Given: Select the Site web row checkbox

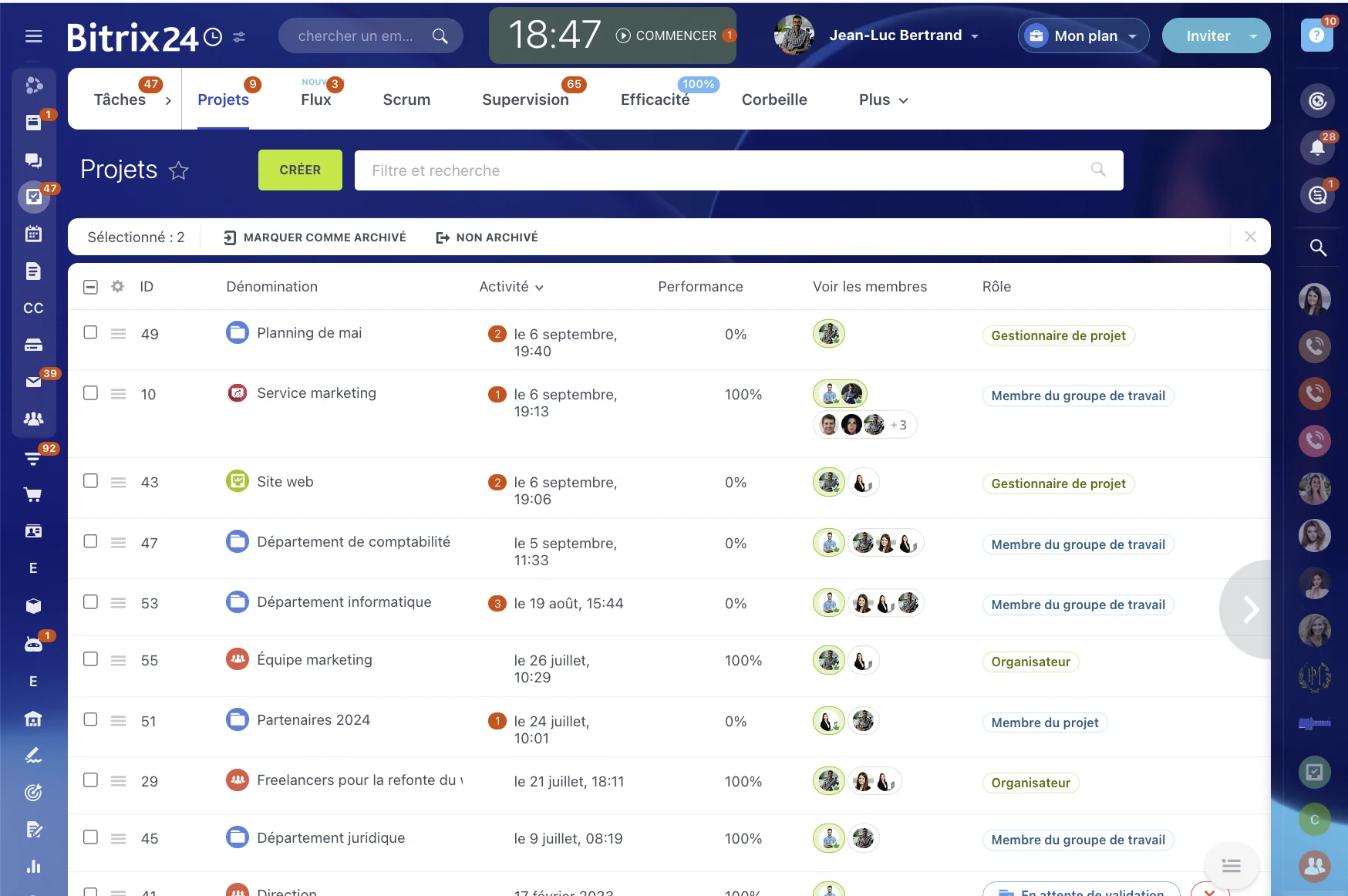Looking at the screenshot, I should coord(90,481).
